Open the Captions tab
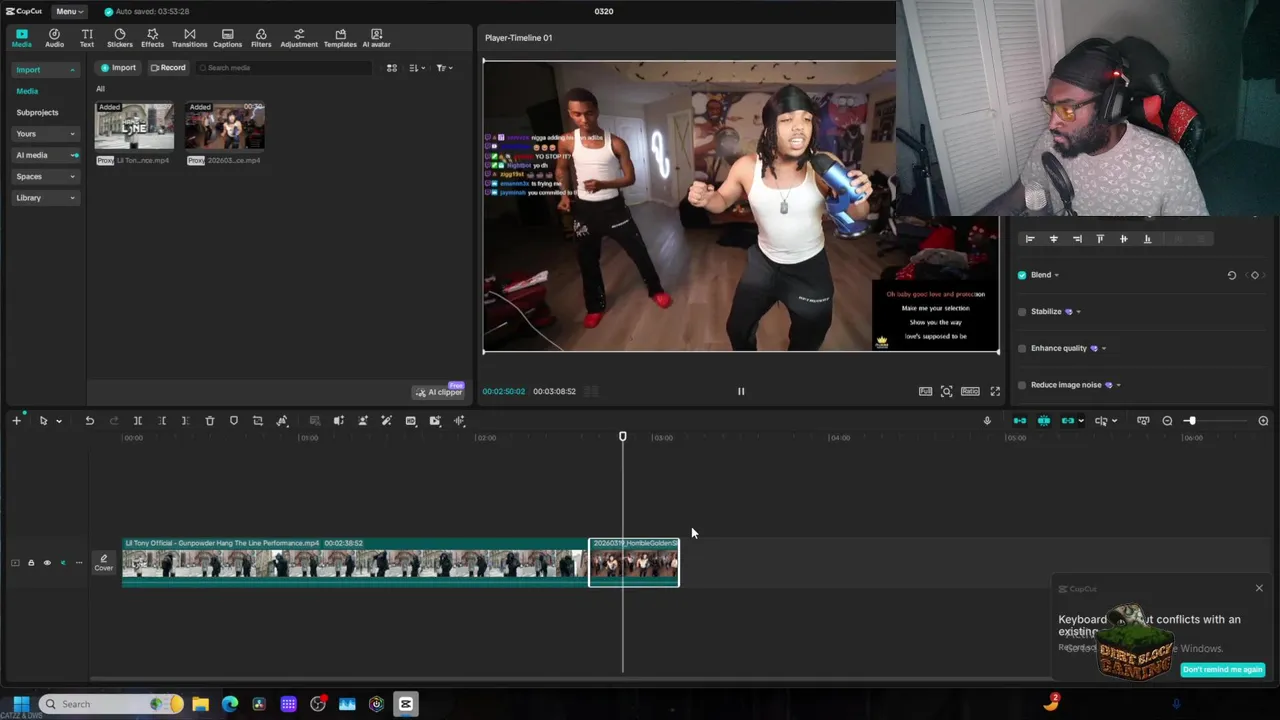The width and height of the screenshot is (1280, 720). coord(227,38)
